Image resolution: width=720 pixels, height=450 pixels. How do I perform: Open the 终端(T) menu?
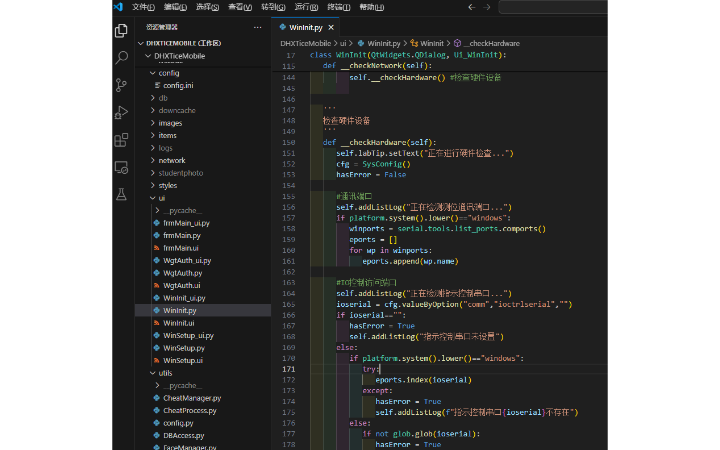339,7
